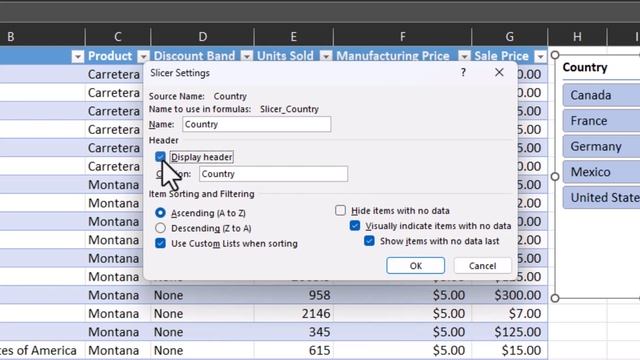The width and height of the screenshot is (640, 360).
Task: Select the Manufacturing Price cell in the 2146 row
Action: (x=402, y=313)
